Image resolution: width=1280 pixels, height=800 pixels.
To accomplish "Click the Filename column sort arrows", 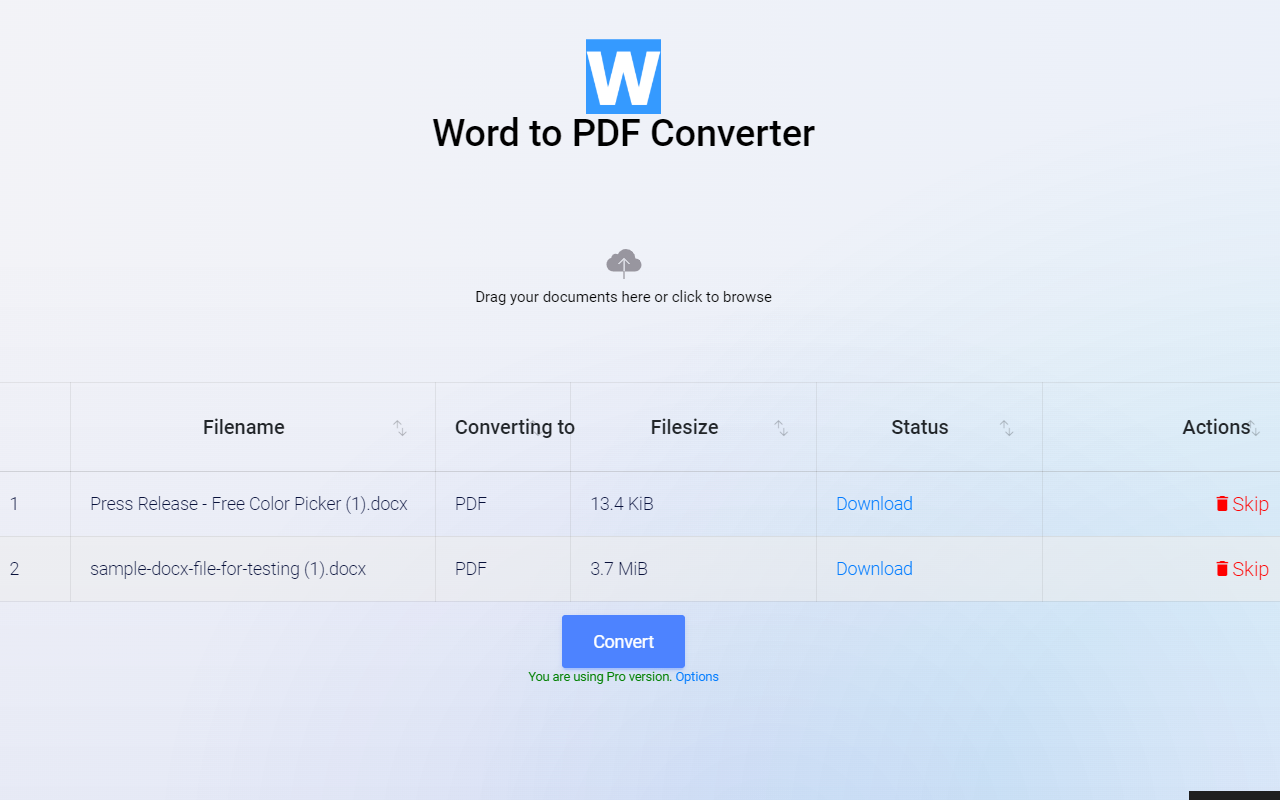I will coord(400,428).
